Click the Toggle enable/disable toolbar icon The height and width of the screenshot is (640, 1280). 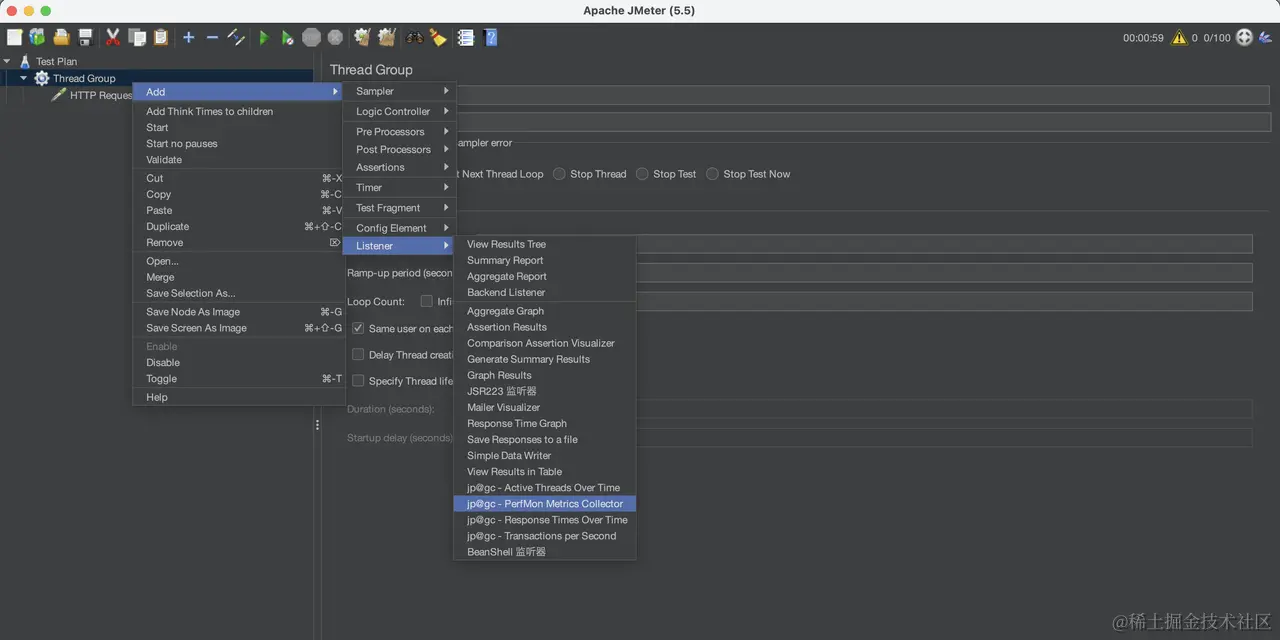pyautogui.click(x=236, y=37)
